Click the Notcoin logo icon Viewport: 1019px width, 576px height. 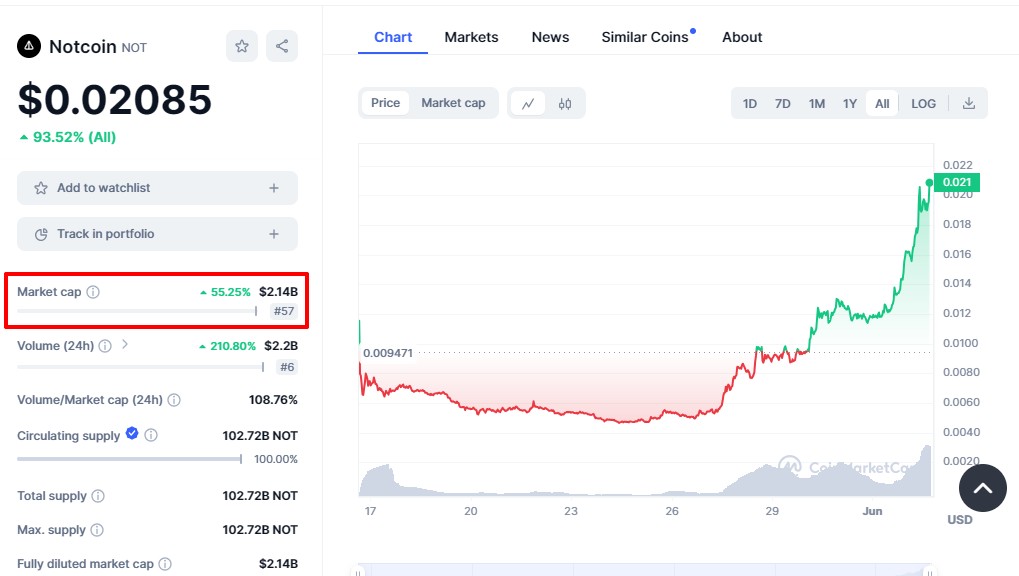pos(29,47)
